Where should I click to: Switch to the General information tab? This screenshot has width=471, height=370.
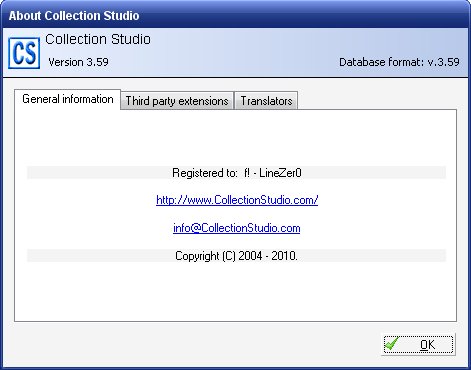pos(67,99)
